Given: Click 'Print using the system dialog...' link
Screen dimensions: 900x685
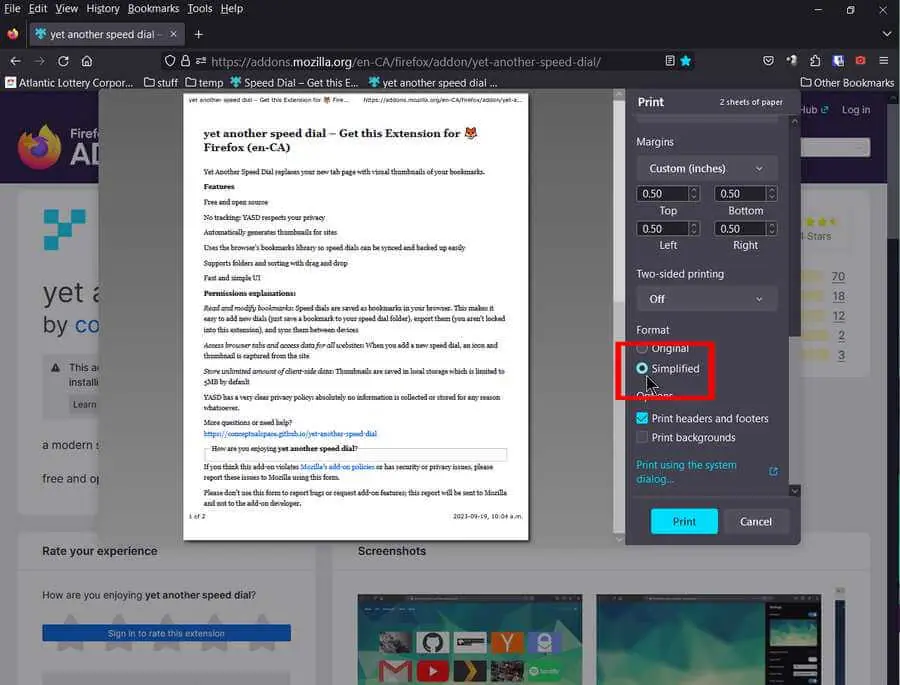Looking at the screenshot, I should [x=686, y=471].
